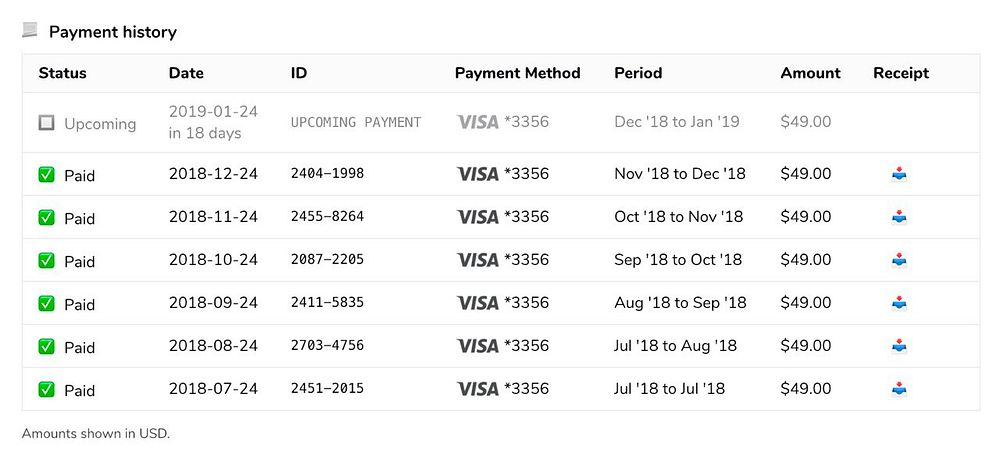Toggle the Upcoming payment checkbox
The width and height of the screenshot is (1000, 452).
[47, 123]
